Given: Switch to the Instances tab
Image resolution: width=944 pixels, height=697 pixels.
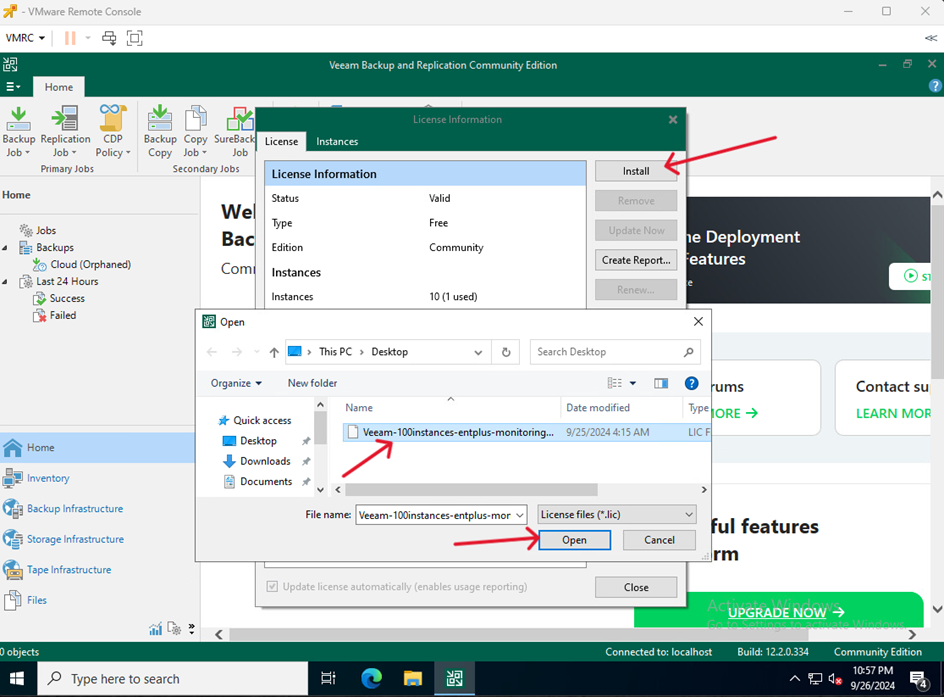Looking at the screenshot, I should [x=337, y=141].
